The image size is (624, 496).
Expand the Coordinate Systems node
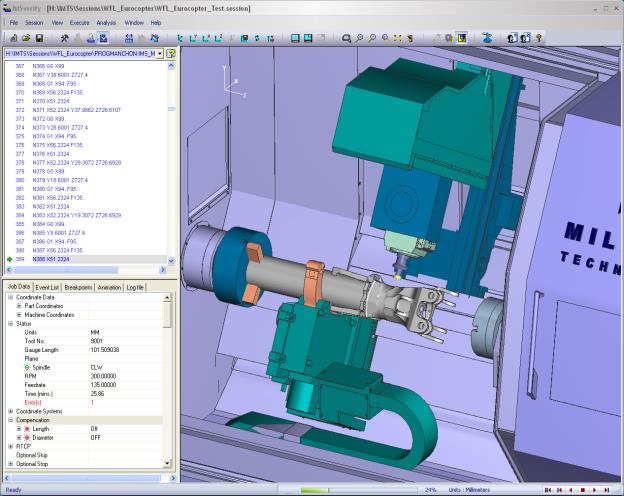10,411
